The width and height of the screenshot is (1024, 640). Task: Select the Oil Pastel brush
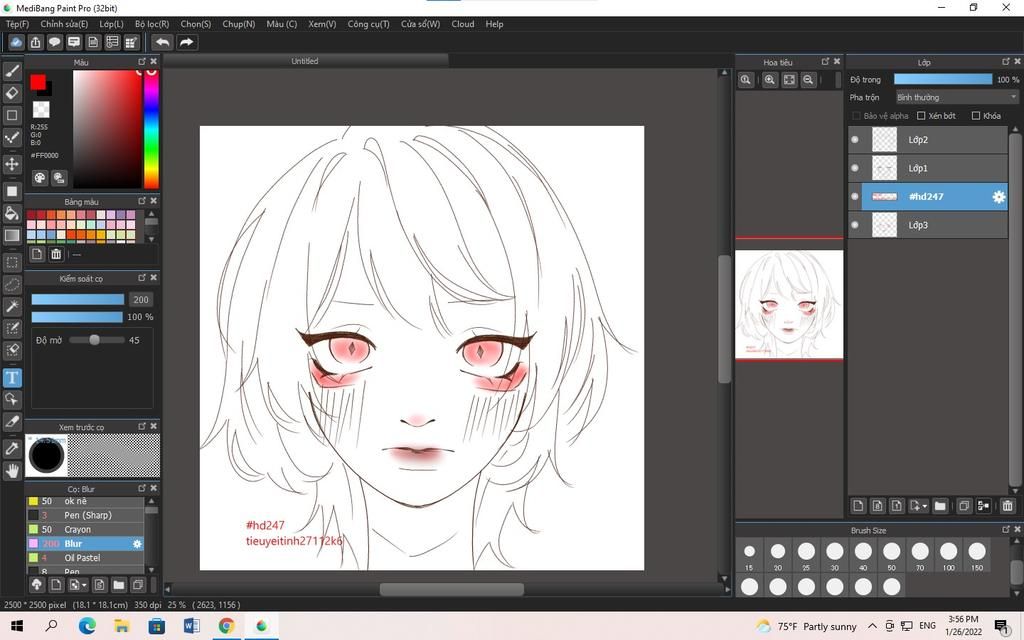[85, 558]
